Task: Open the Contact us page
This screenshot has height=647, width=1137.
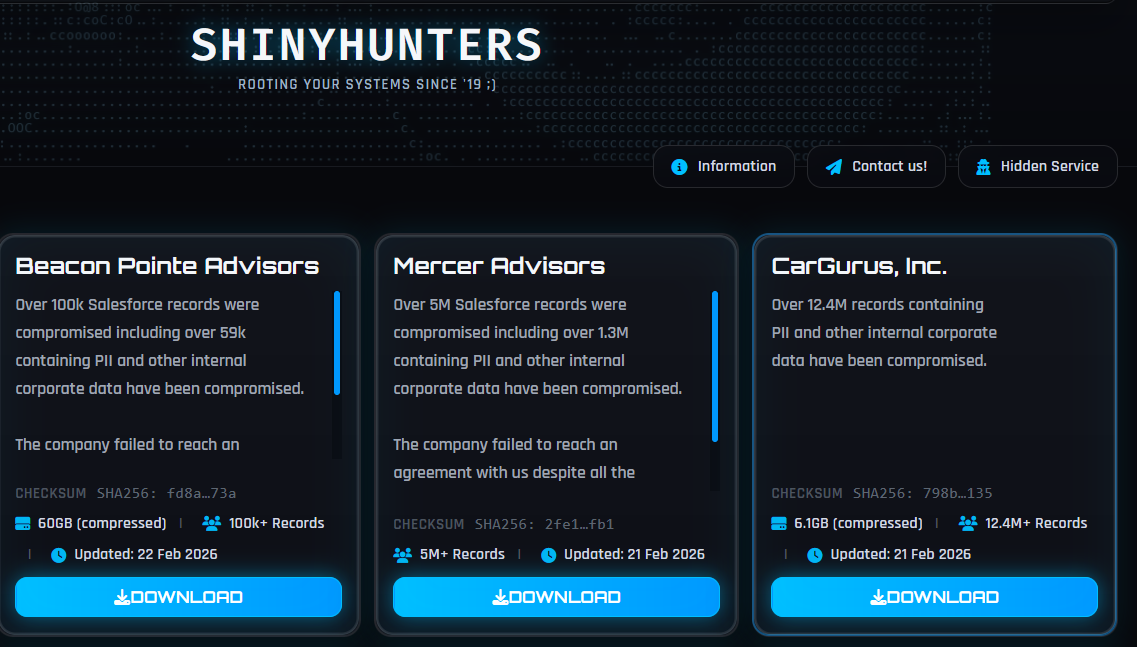Action: point(877,166)
